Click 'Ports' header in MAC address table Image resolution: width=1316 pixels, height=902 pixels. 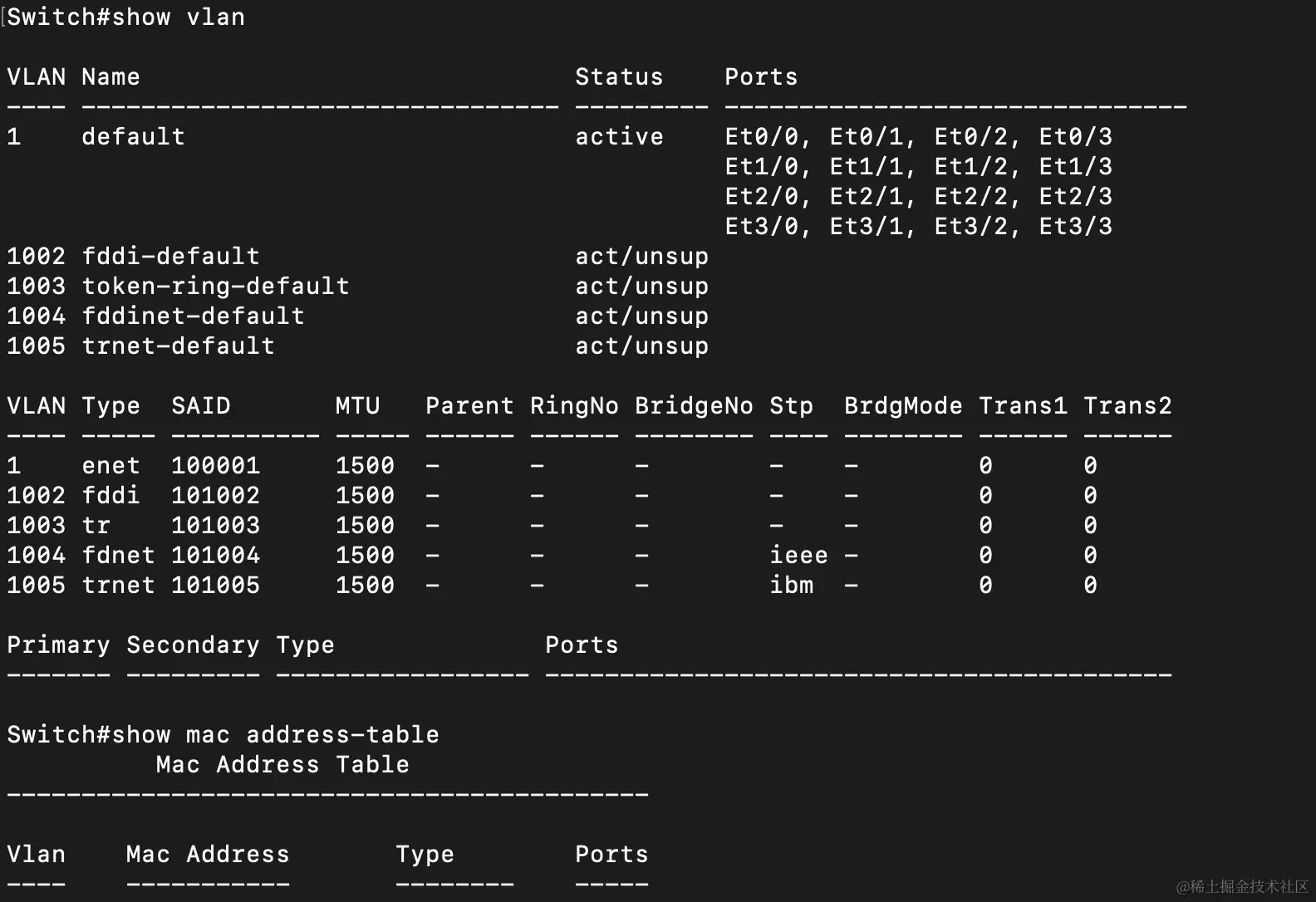point(612,855)
